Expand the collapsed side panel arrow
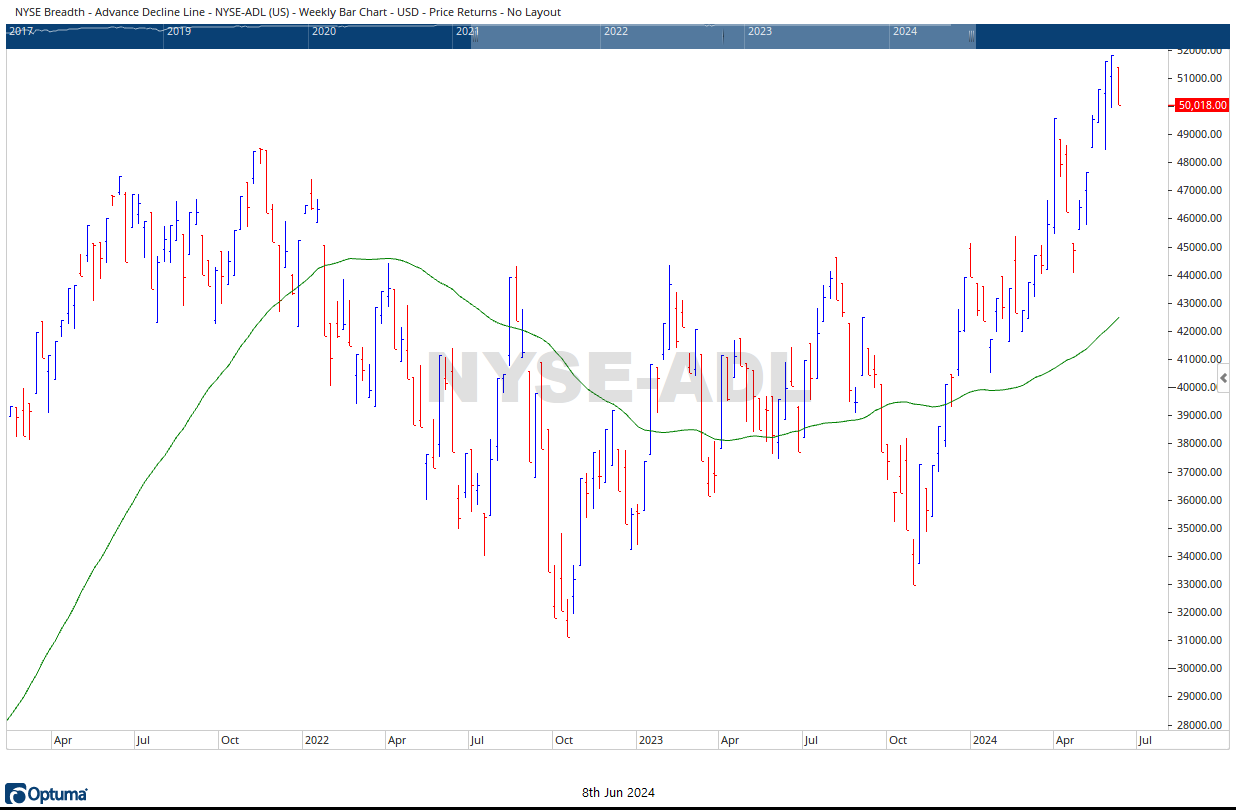1236x810 pixels. pyautogui.click(x=1225, y=378)
